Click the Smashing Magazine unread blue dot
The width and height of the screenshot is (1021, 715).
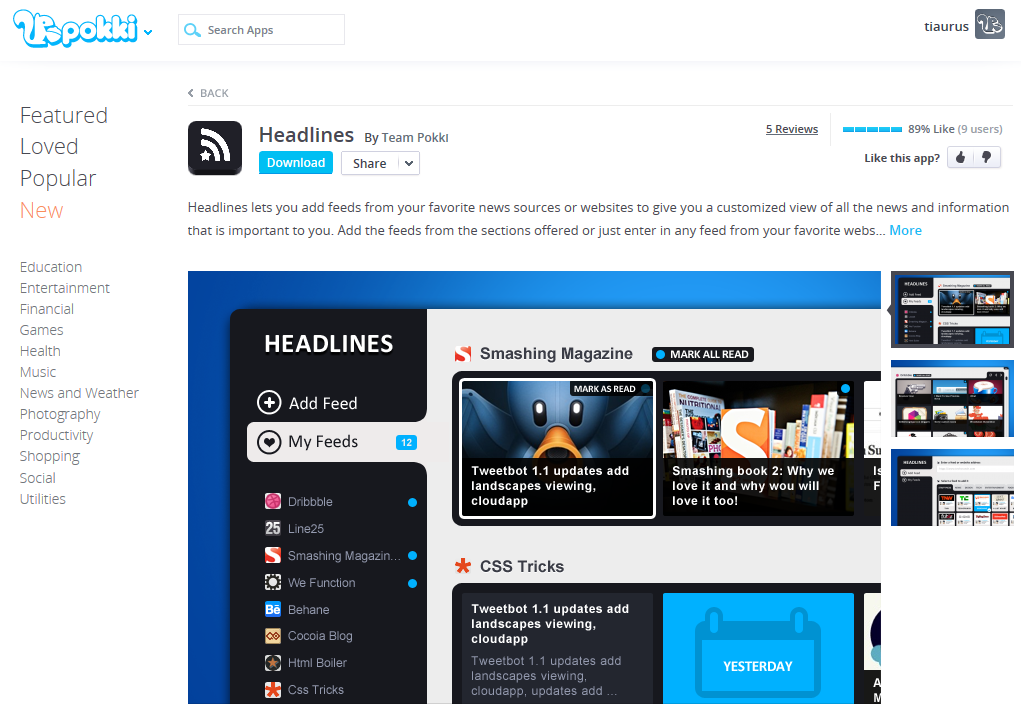pyautogui.click(x=412, y=555)
